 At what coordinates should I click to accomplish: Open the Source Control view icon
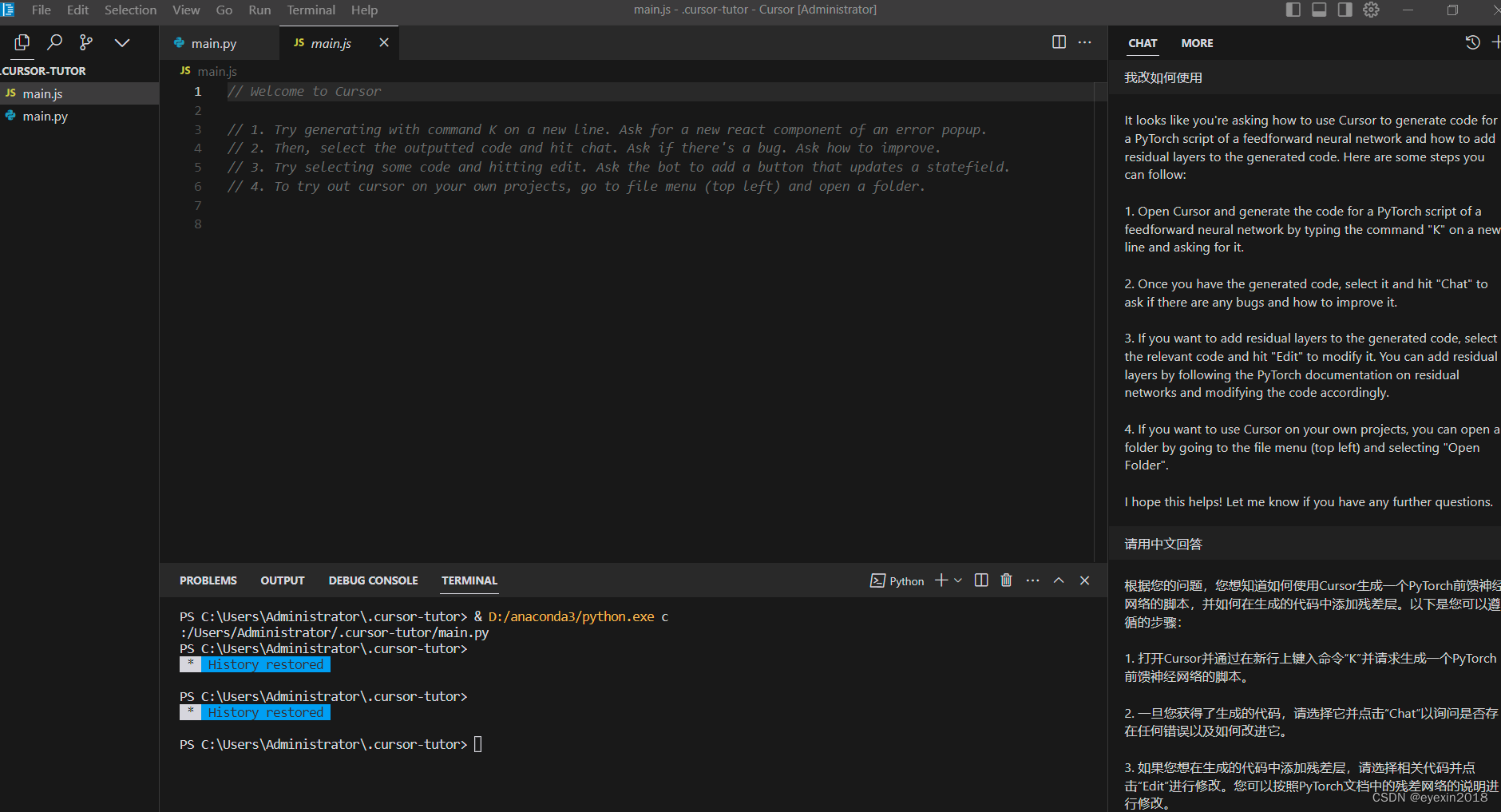coord(86,42)
